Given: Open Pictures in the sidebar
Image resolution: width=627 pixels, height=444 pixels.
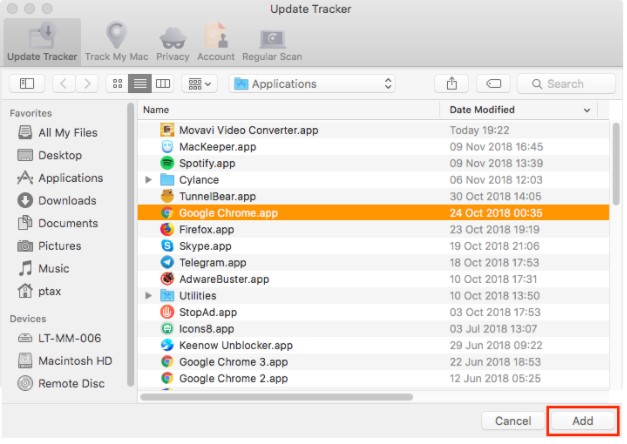Looking at the screenshot, I should [x=49, y=246].
